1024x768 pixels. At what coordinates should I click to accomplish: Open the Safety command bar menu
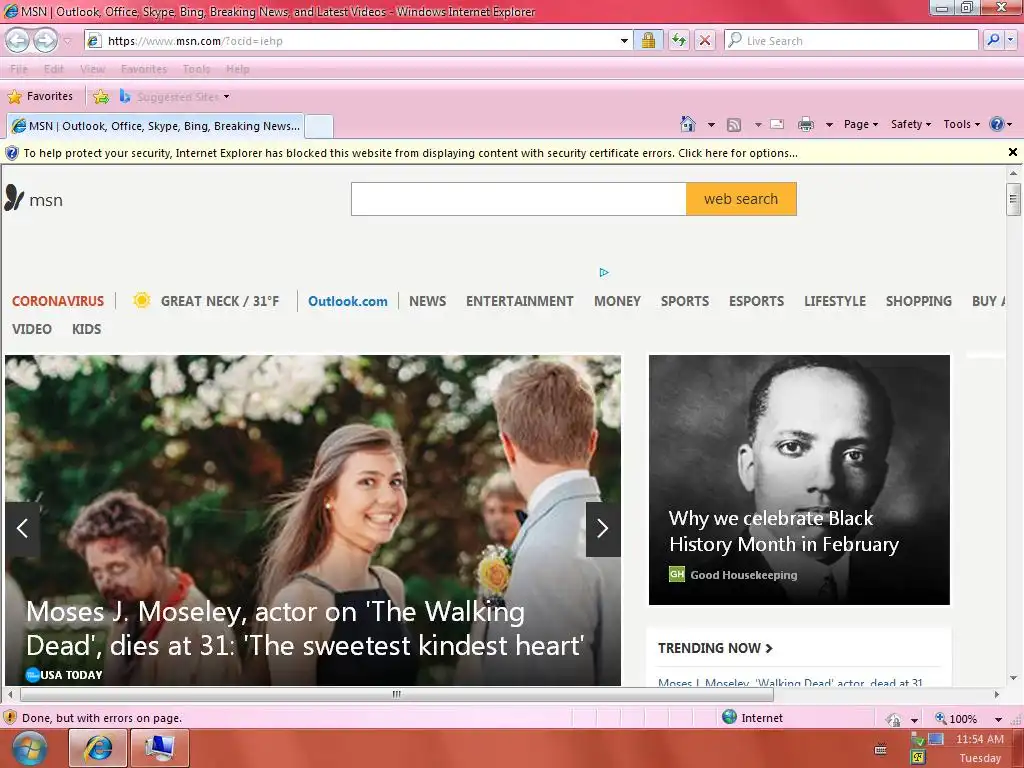(911, 124)
